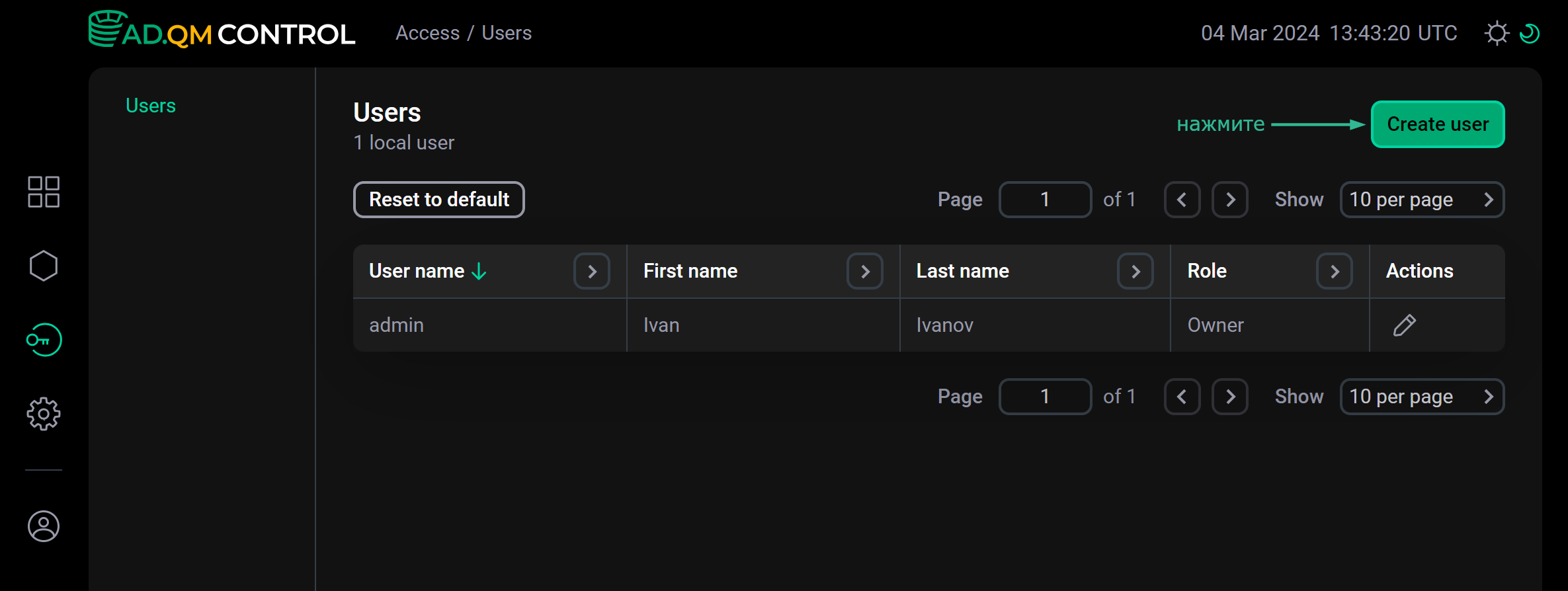The height and width of the screenshot is (591, 1568).
Task: Click the AD.QM Control logo
Action: 222,32
